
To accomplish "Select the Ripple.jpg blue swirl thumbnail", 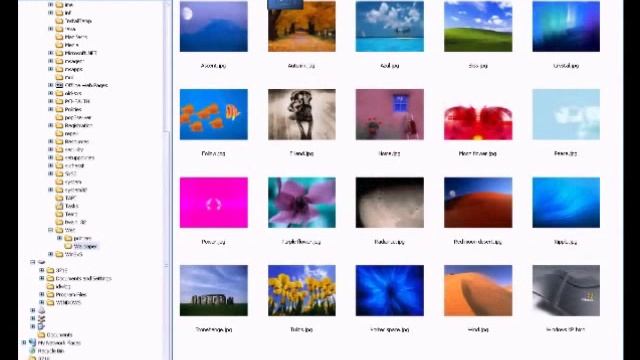I will (566, 202).
